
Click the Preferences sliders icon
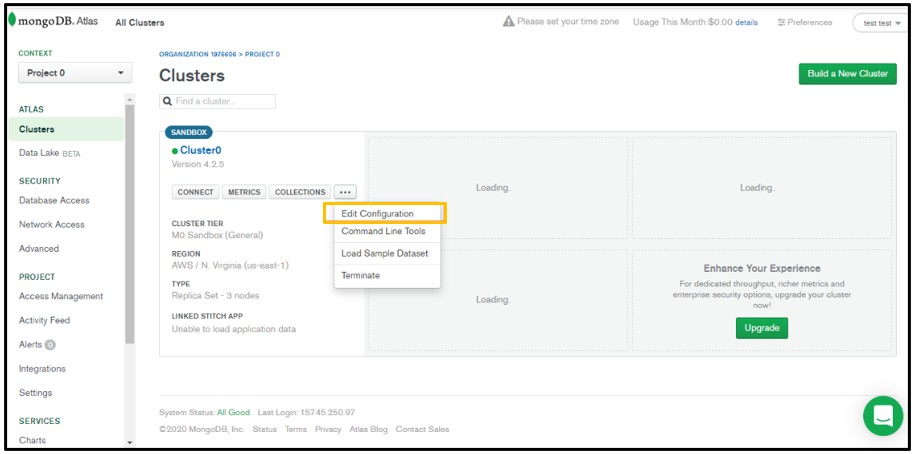pyautogui.click(x=781, y=22)
